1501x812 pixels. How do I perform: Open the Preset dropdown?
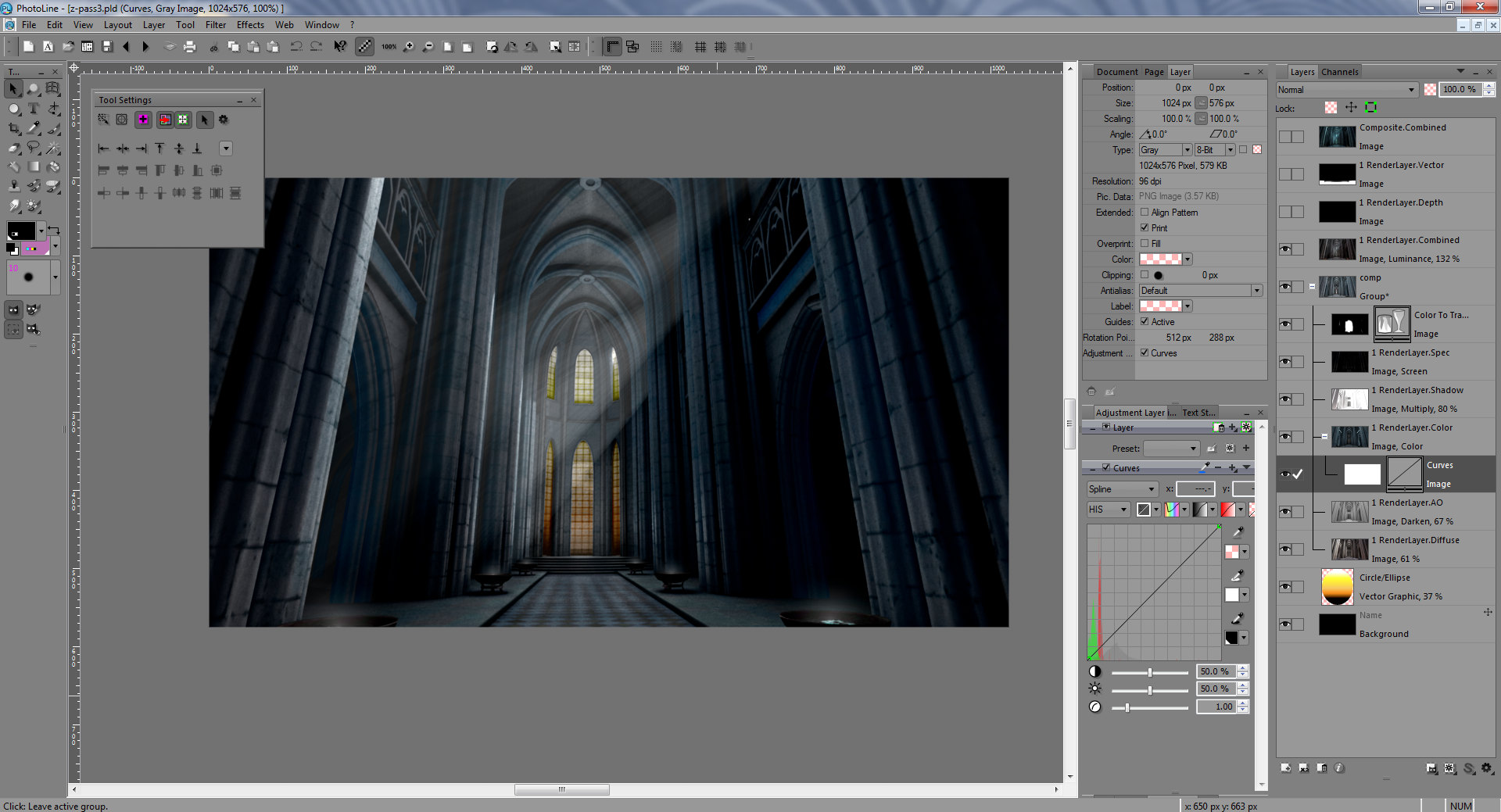coord(1171,449)
